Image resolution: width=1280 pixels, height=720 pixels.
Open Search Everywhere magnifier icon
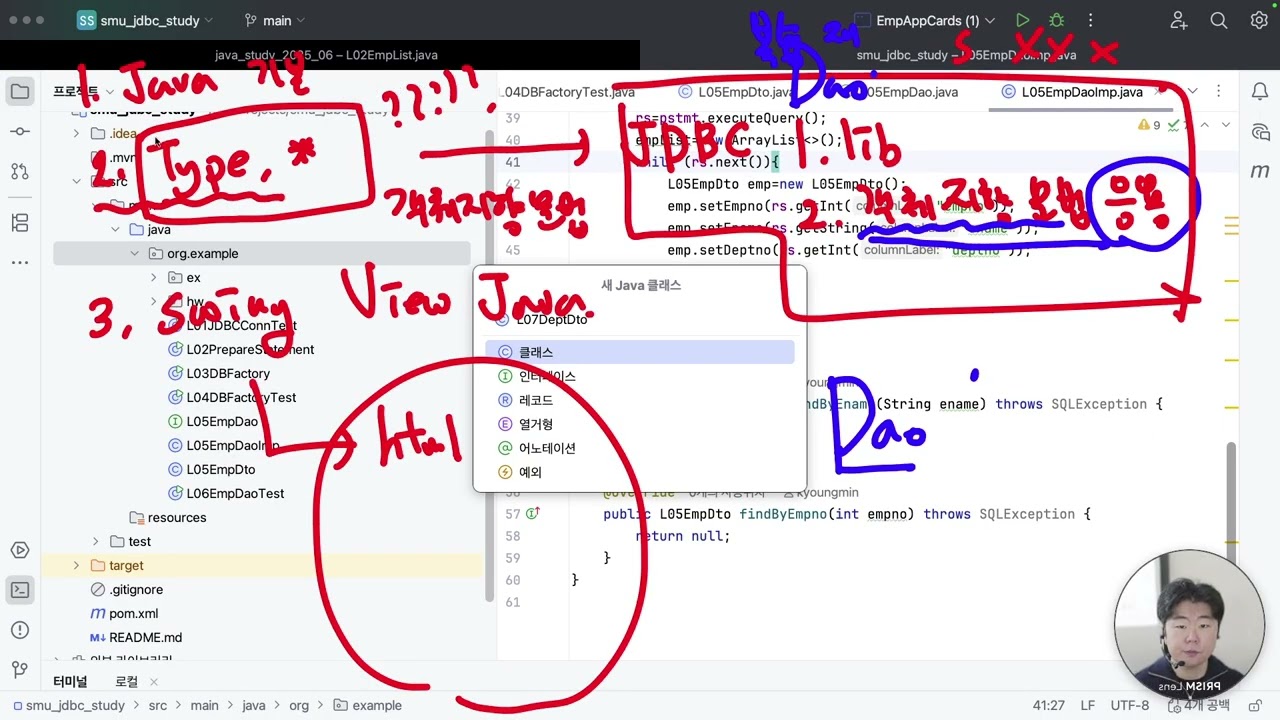[1219, 20]
